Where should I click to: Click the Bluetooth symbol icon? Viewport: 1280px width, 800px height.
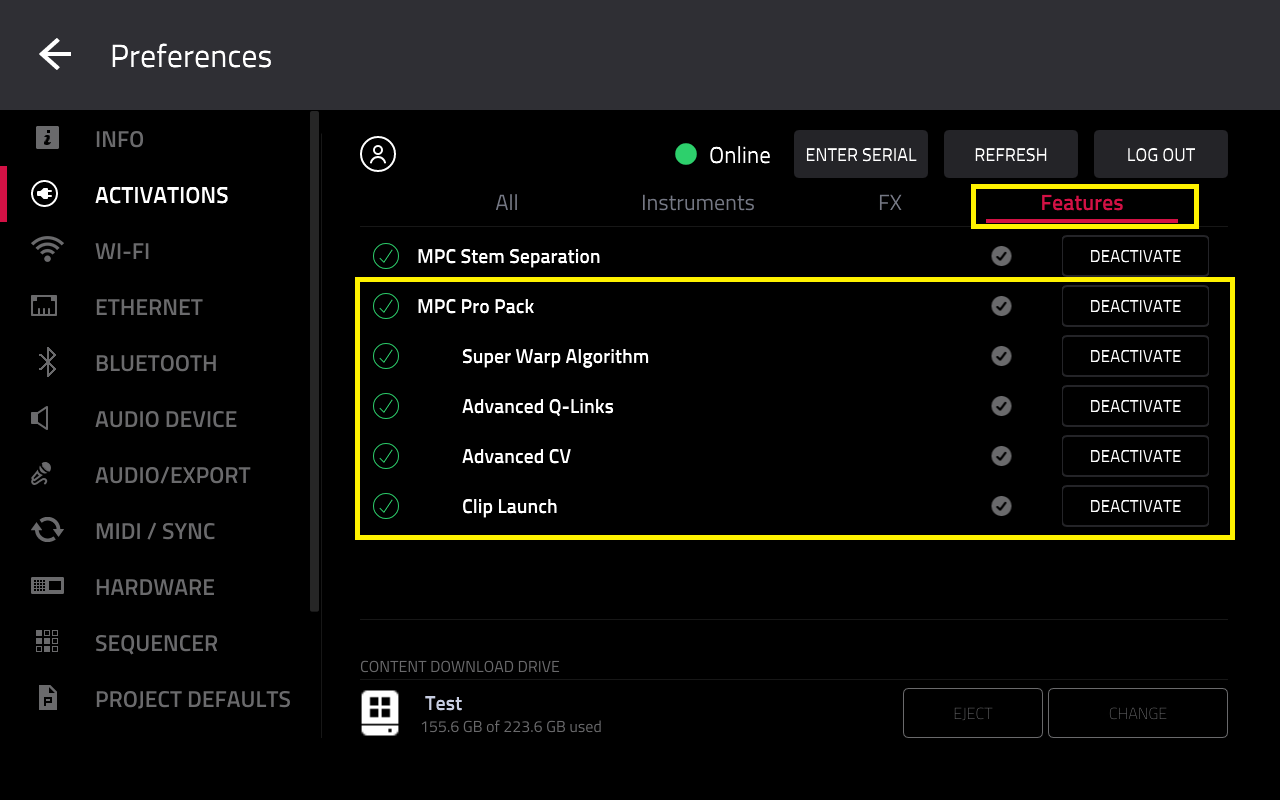point(47,362)
